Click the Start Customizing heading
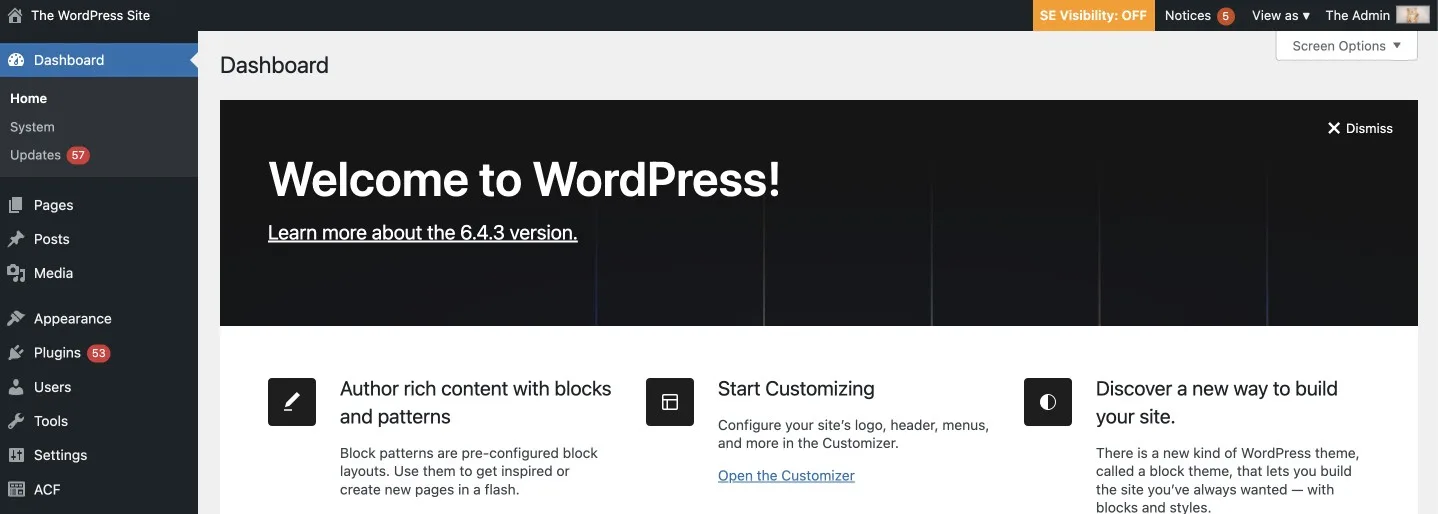Viewport: 1438px width, 514px height. coord(796,389)
